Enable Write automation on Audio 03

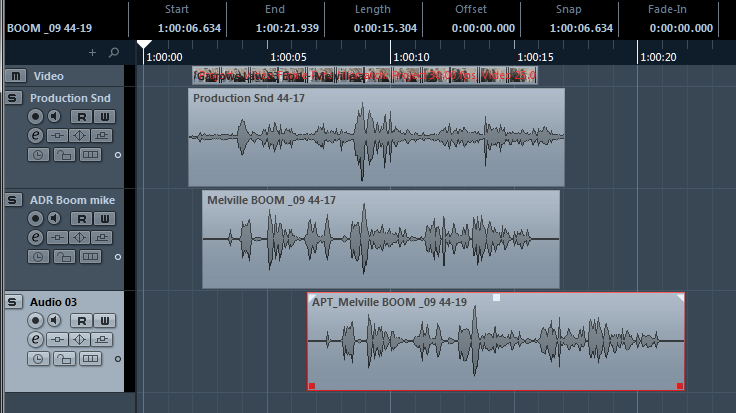tap(104, 321)
